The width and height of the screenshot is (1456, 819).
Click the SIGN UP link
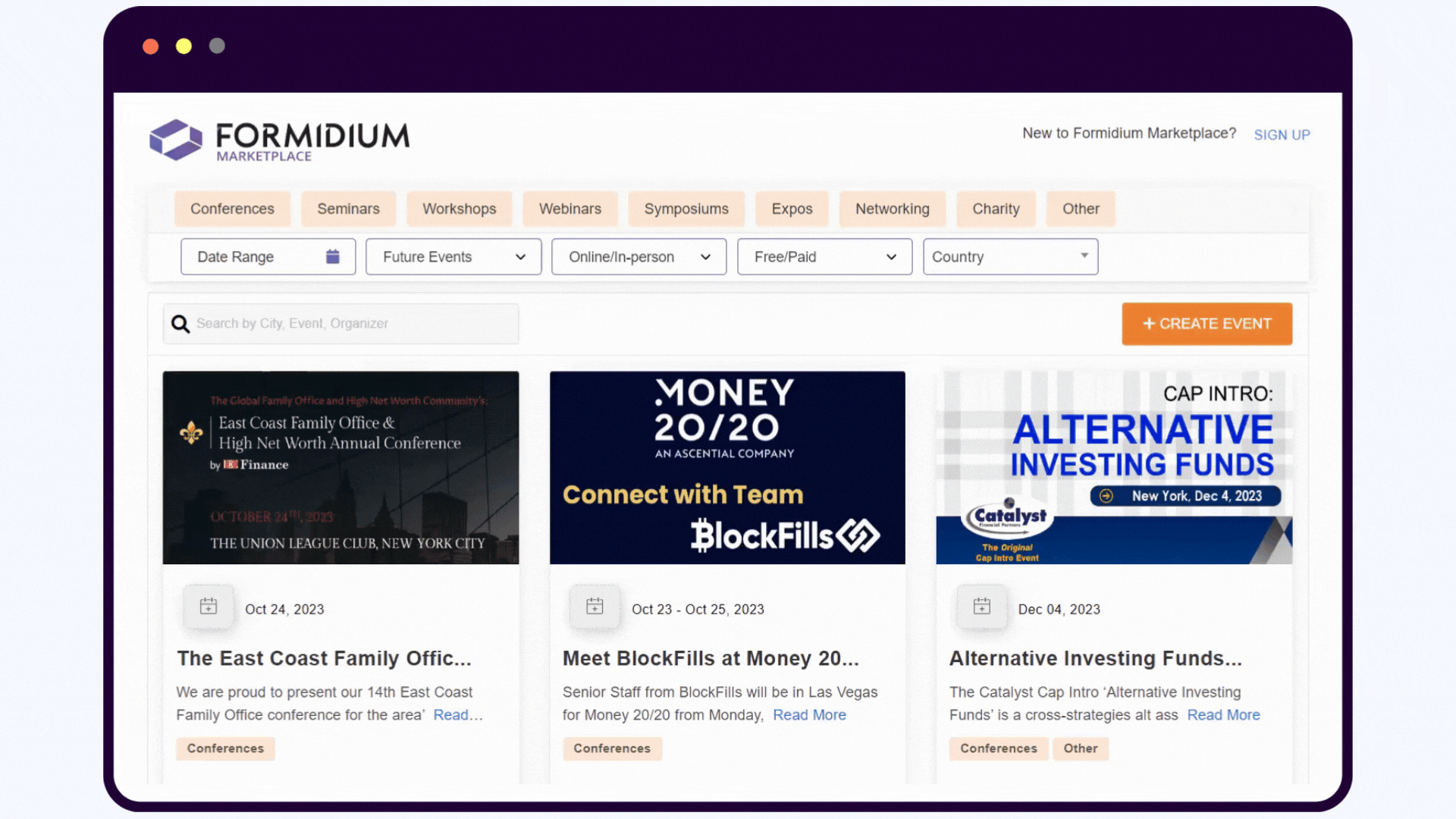tap(1282, 134)
